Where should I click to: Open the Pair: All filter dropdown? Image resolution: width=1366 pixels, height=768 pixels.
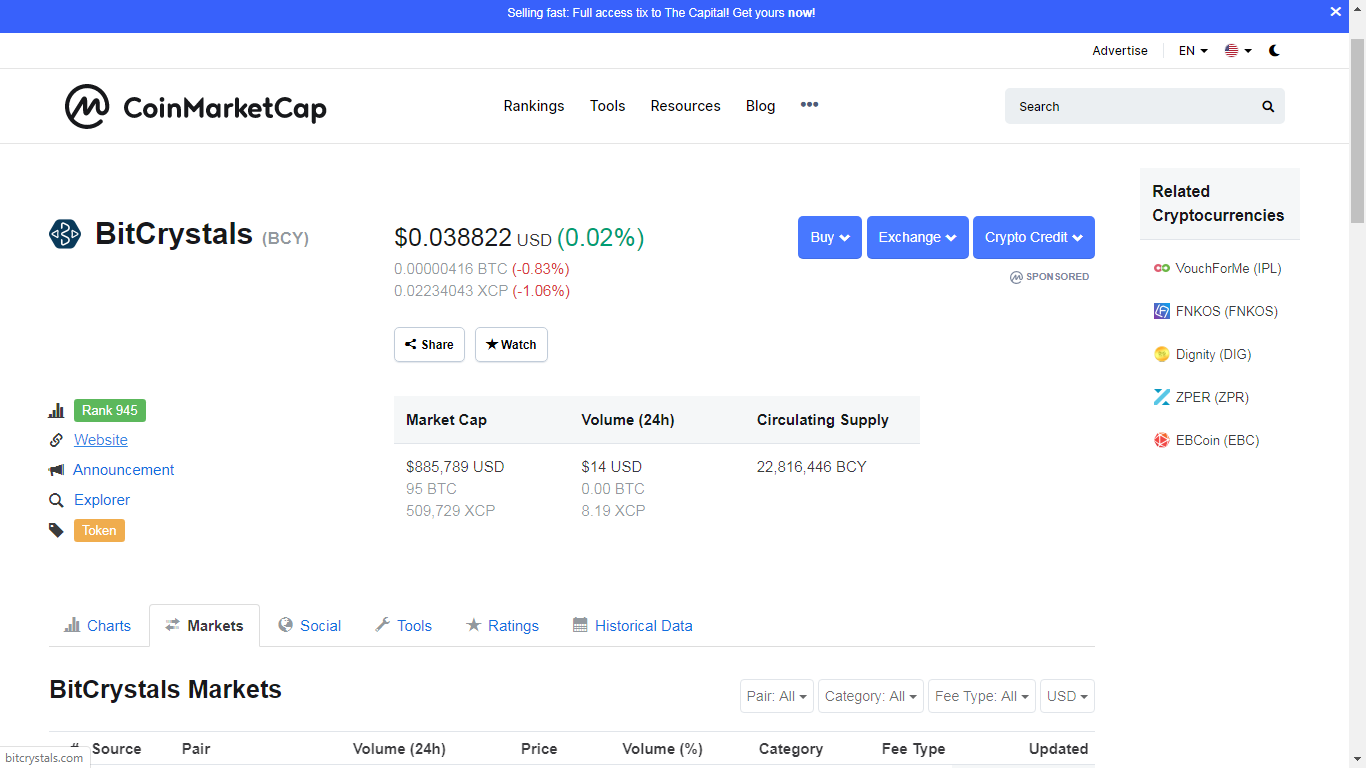[777, 696]
